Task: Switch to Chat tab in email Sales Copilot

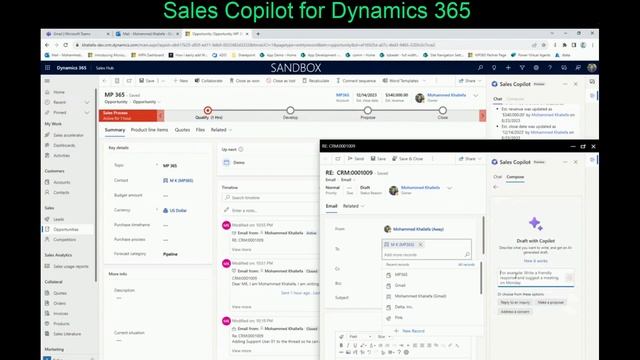Action: [497, 177]
